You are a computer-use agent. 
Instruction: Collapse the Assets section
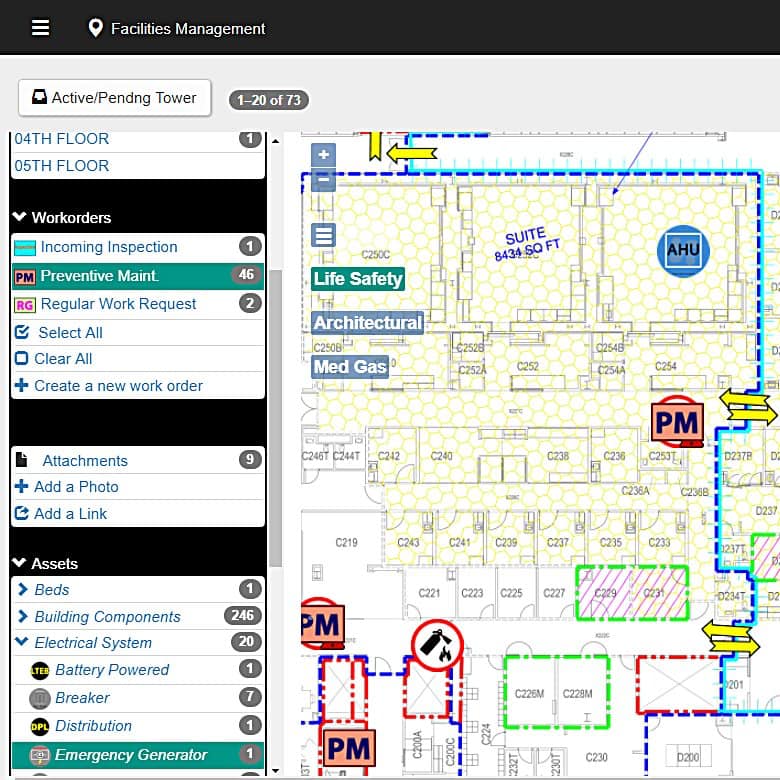[x=45, y=564]
